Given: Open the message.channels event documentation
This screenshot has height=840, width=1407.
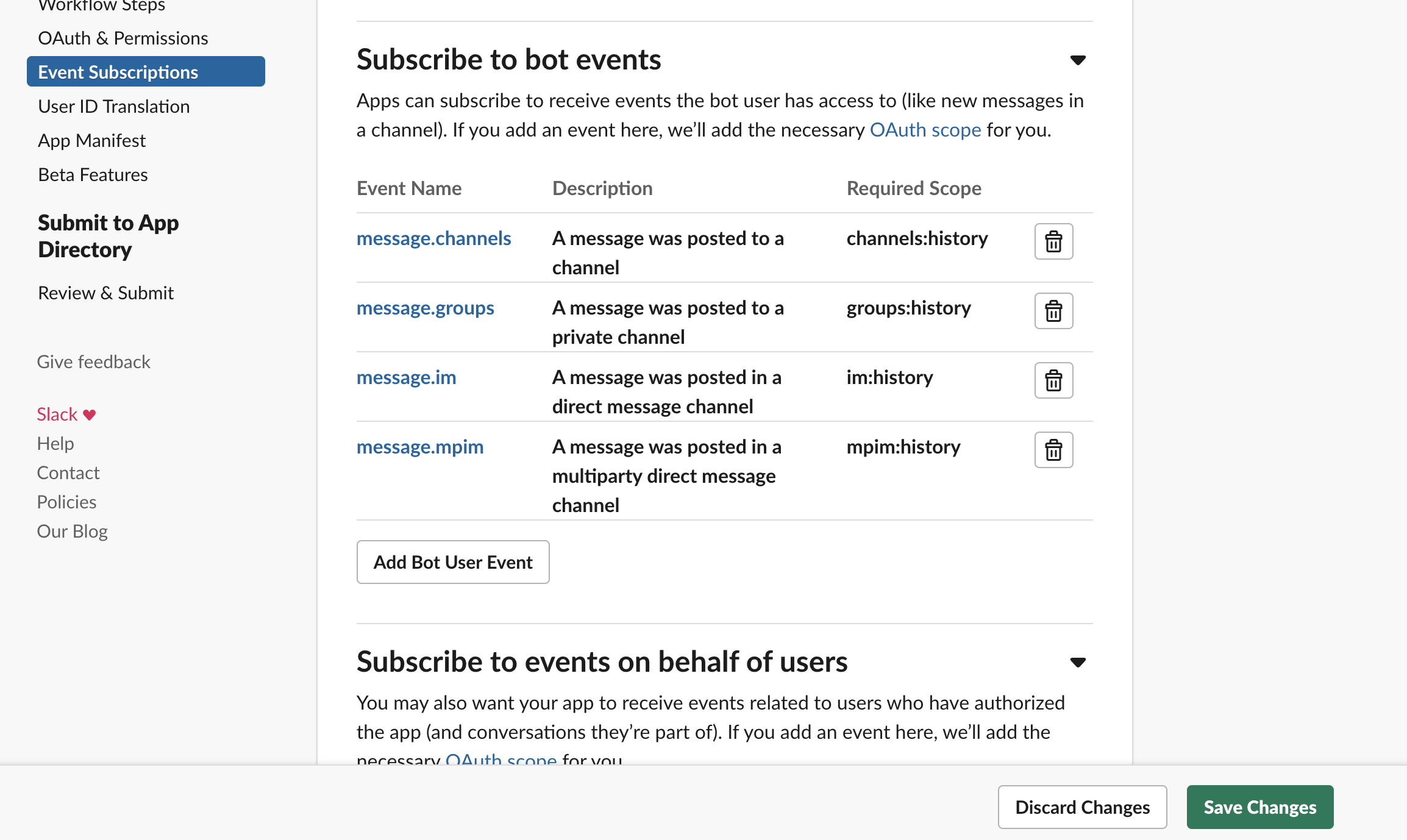Looking at the screenshot, I should [433, 238].
